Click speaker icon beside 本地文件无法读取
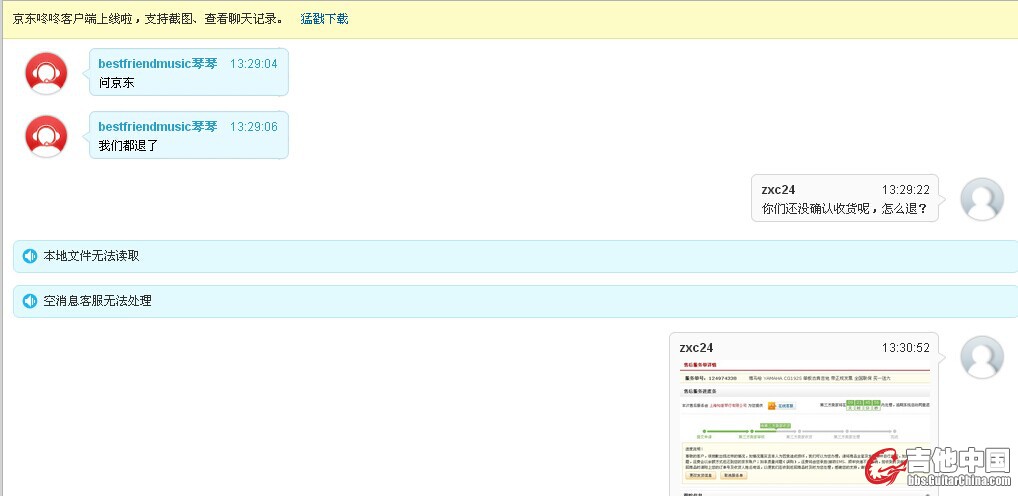 pyautogui.click(x=30, y=256)
